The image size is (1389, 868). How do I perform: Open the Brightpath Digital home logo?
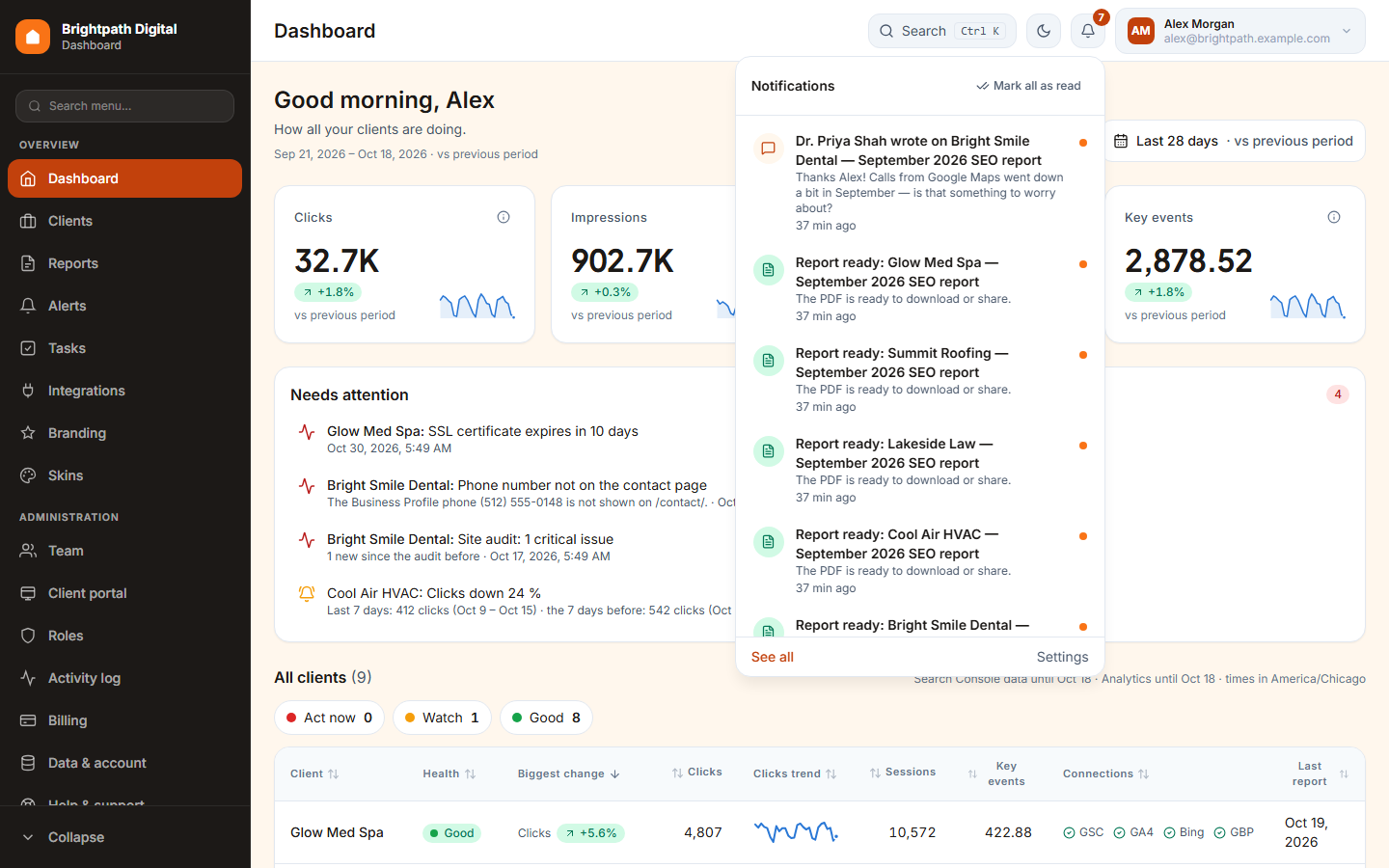pos(33,37)
